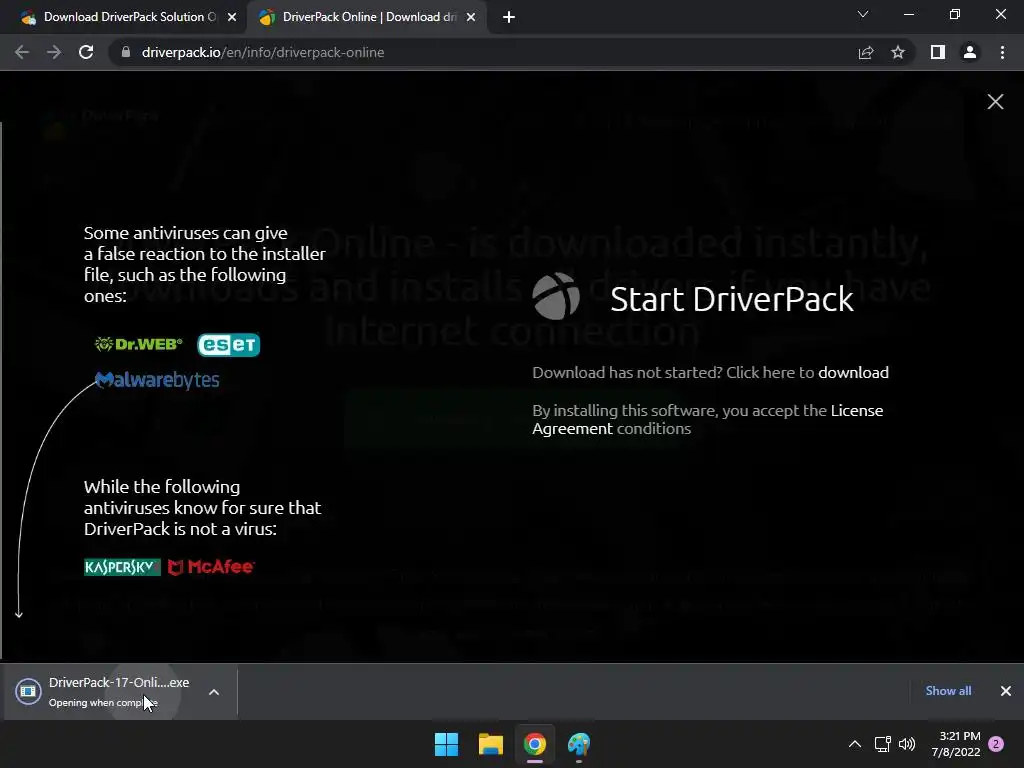1024x768 pixels.
Task: Open the Paint app from taskbar
Action: [x=579, y=744]
